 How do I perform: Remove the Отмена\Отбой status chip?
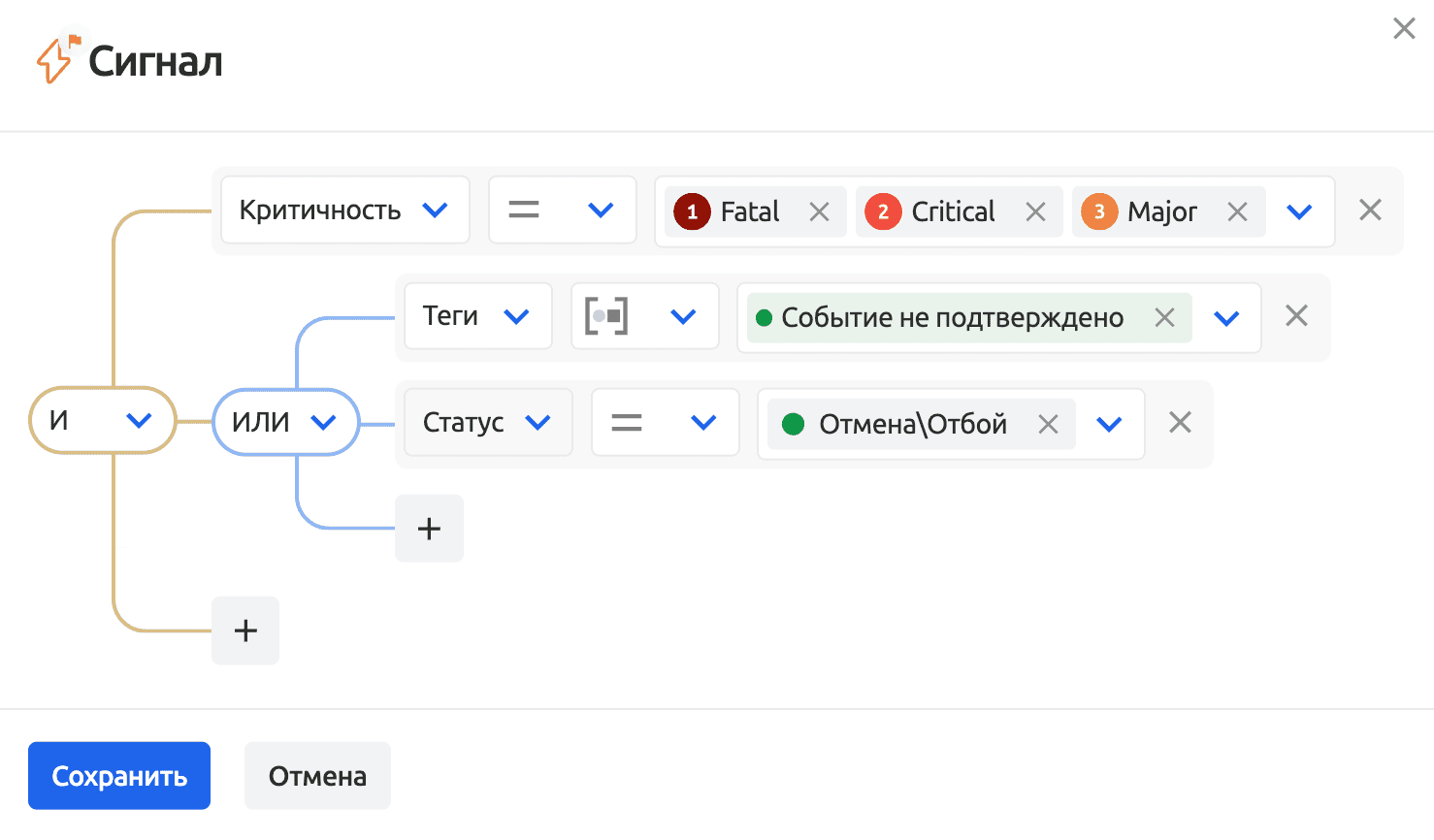tap(1048, 424)
